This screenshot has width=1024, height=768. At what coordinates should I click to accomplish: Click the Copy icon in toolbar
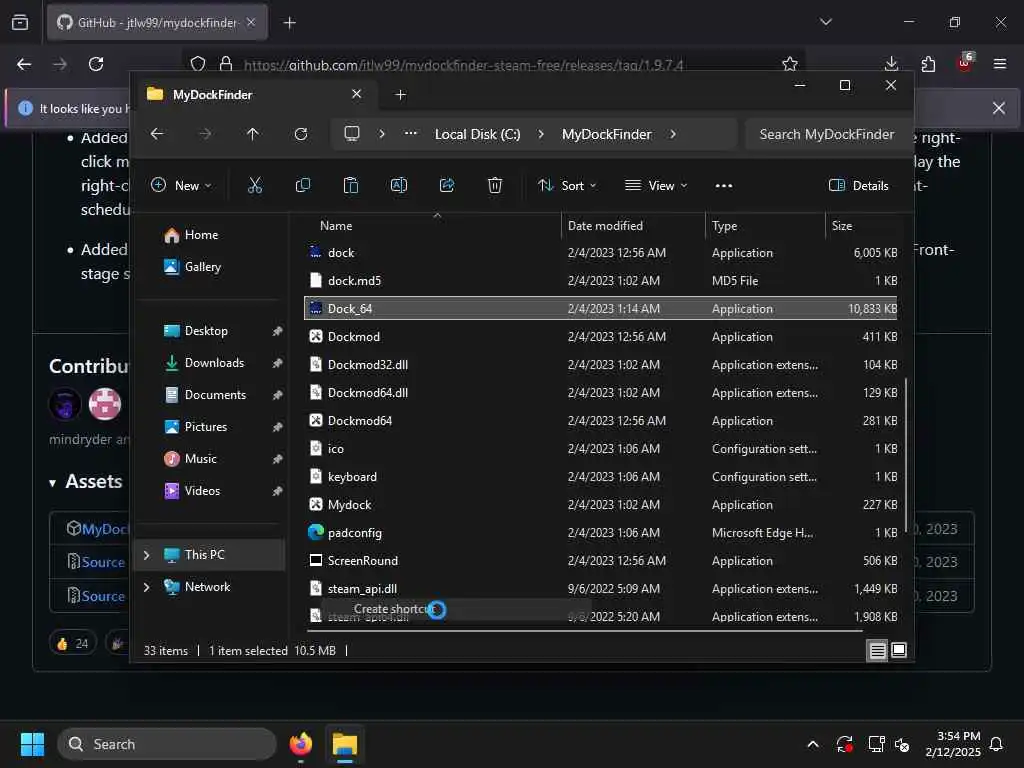click(303, 185)
